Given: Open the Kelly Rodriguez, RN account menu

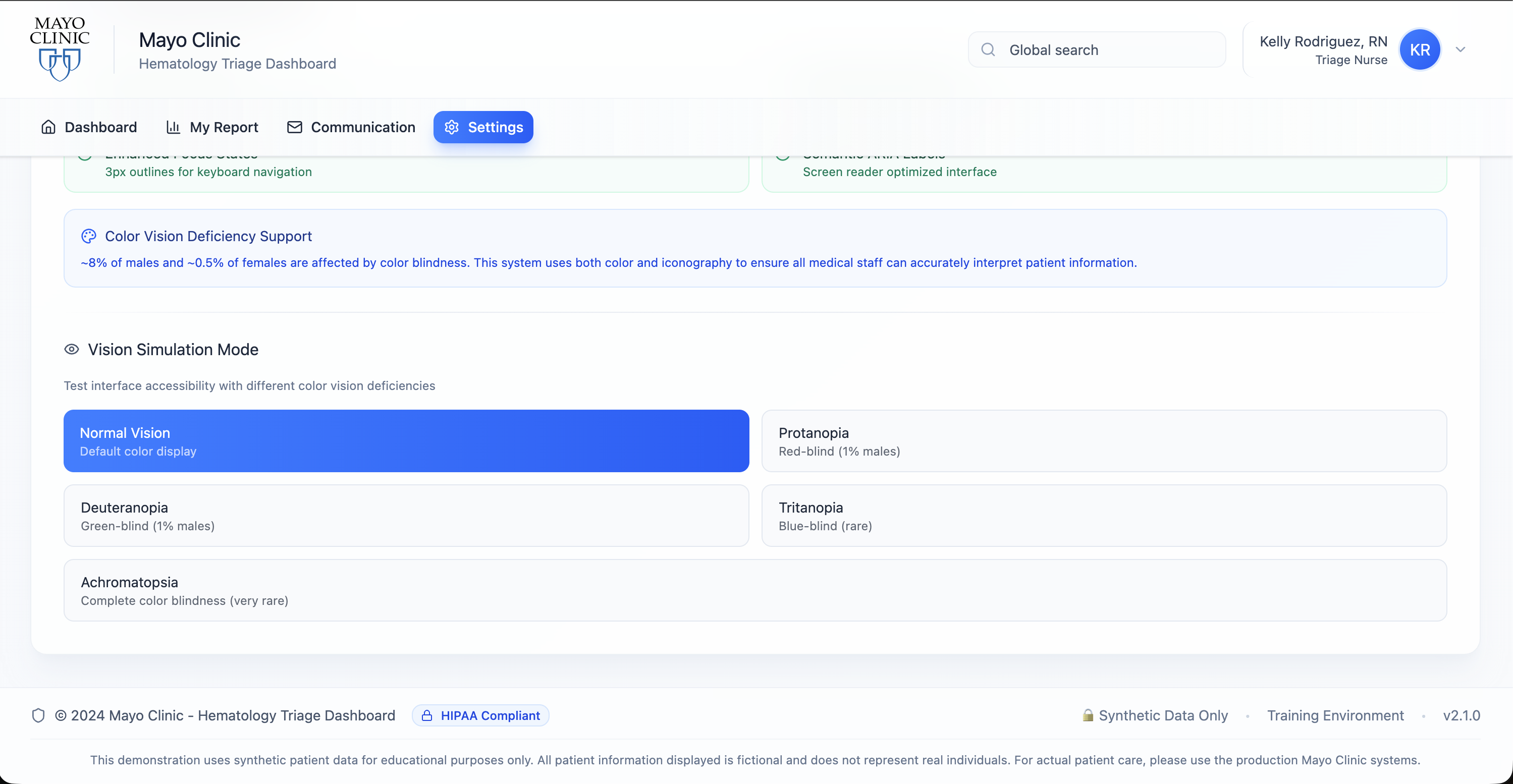Looking at the screenshot, I should click(1323, 50).
